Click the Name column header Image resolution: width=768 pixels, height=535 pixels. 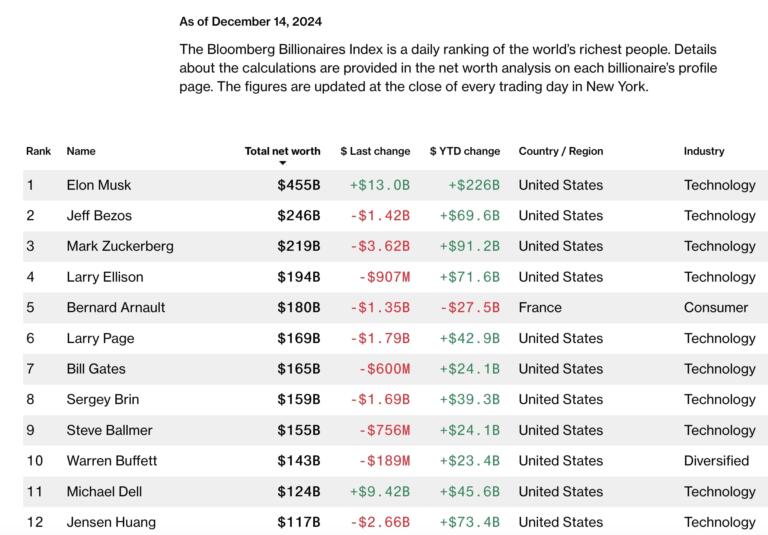coord(81,151)
